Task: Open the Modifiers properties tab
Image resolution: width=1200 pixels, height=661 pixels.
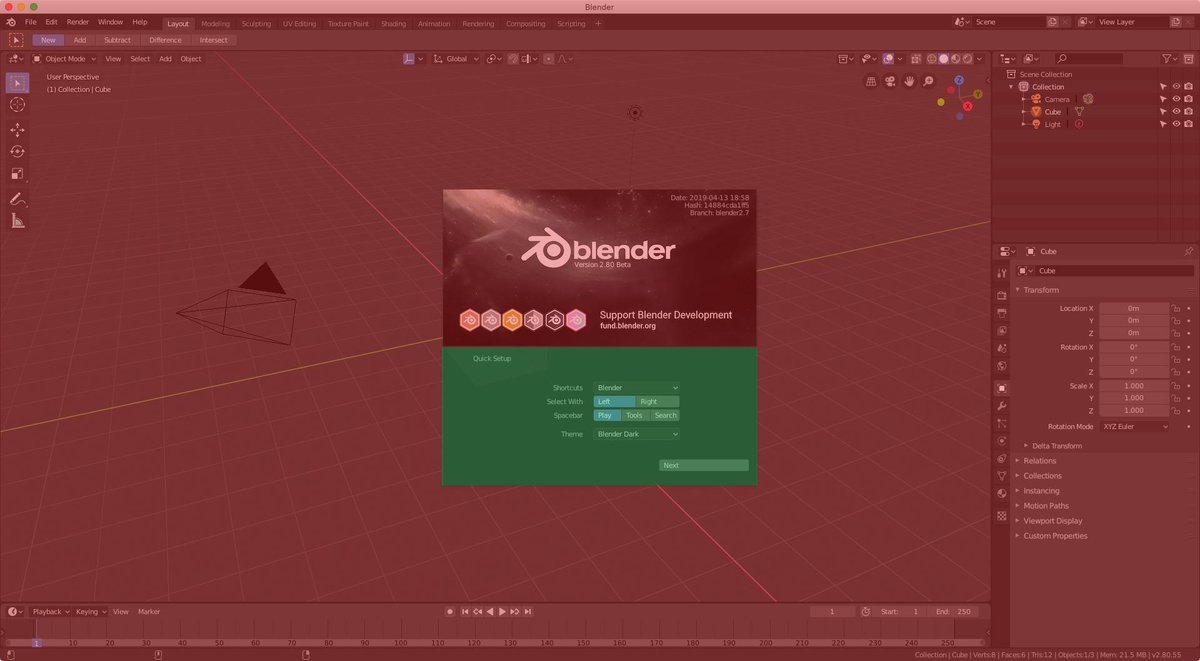Action: click(x=1002, y=406)
